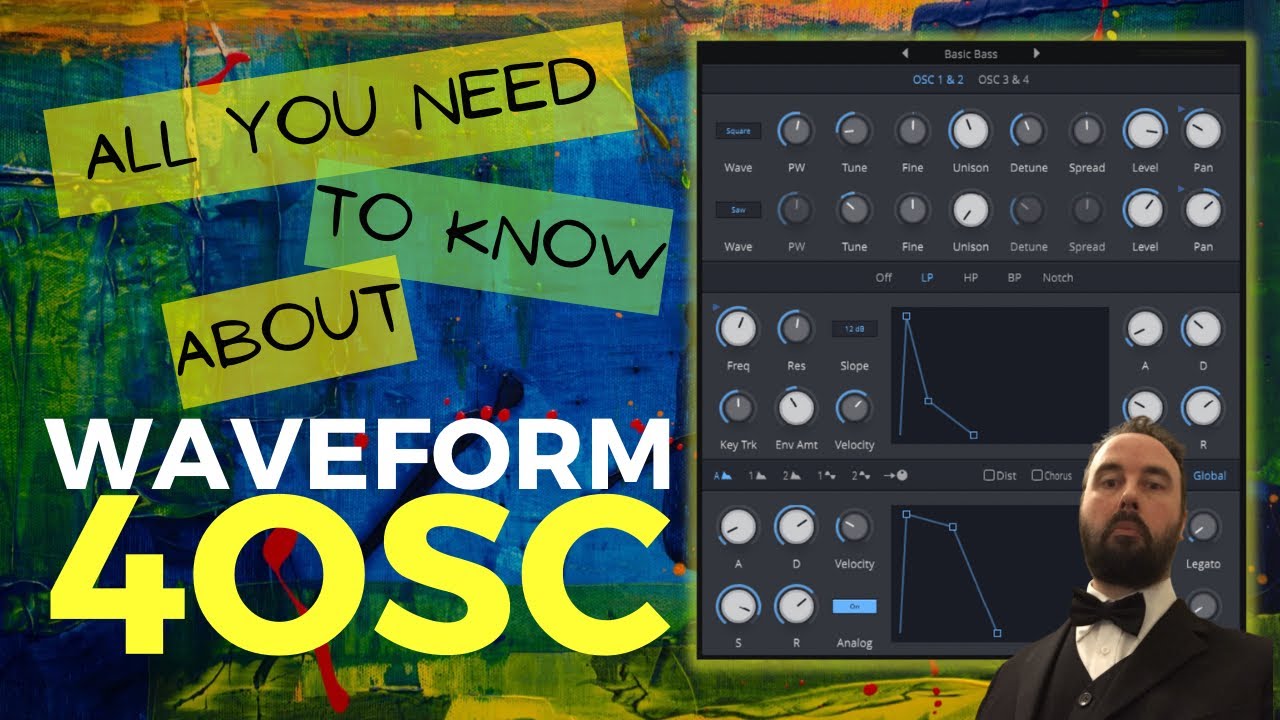Click the second oscillator Fine knob

(912, 209)
